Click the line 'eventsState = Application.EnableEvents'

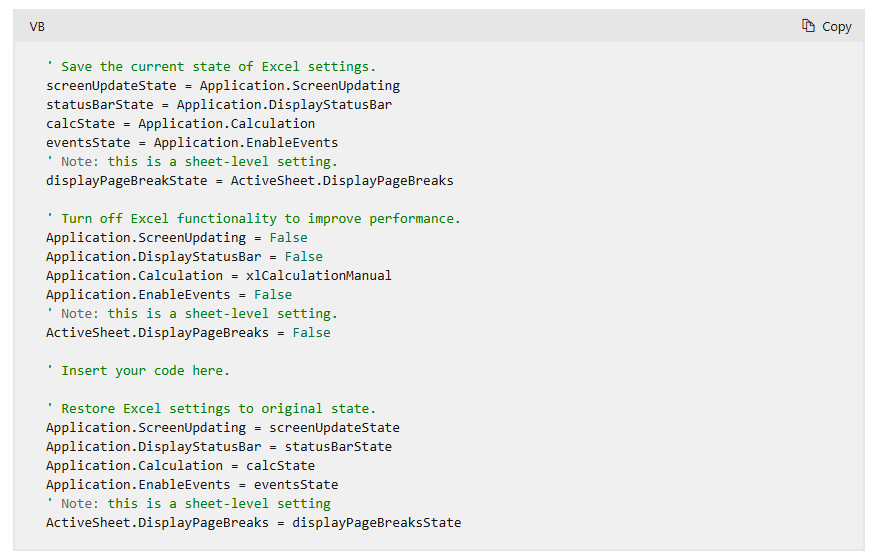tap(192, 143)
